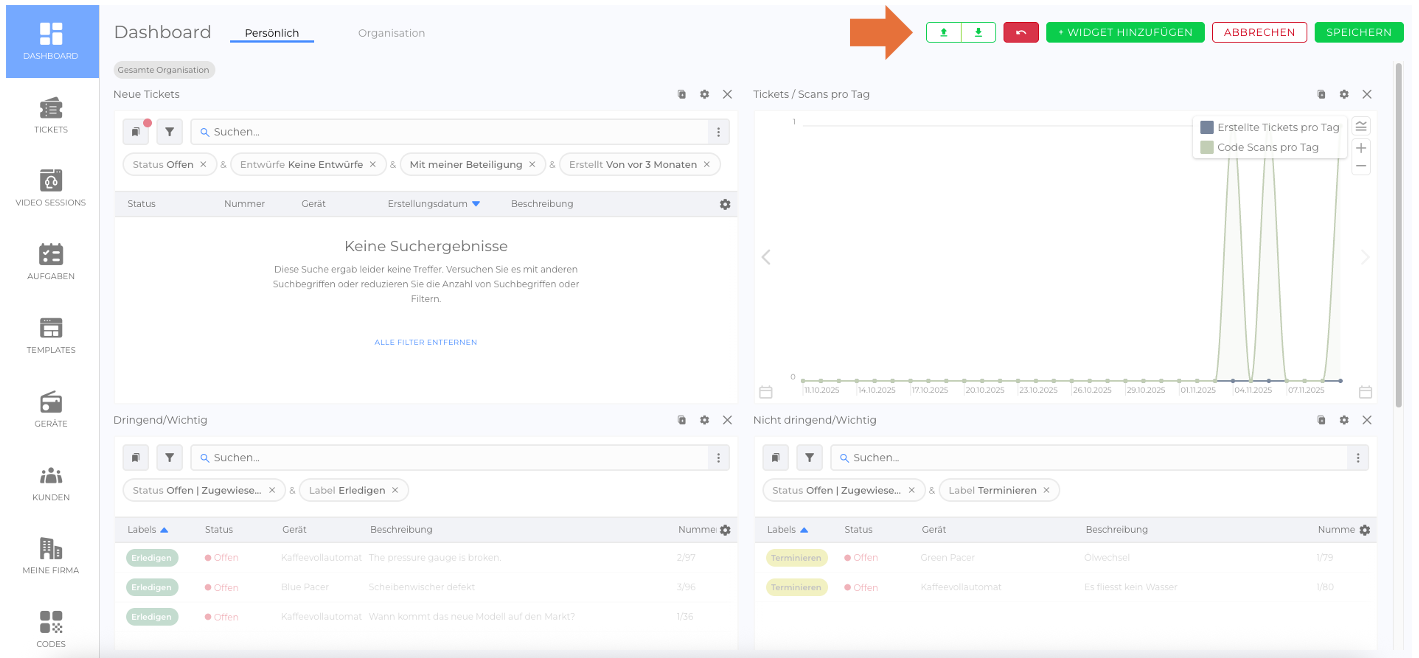Click the Speichern button
Image resolution: width=1419 pixels, height=658 pixels.
[1358, 33]
